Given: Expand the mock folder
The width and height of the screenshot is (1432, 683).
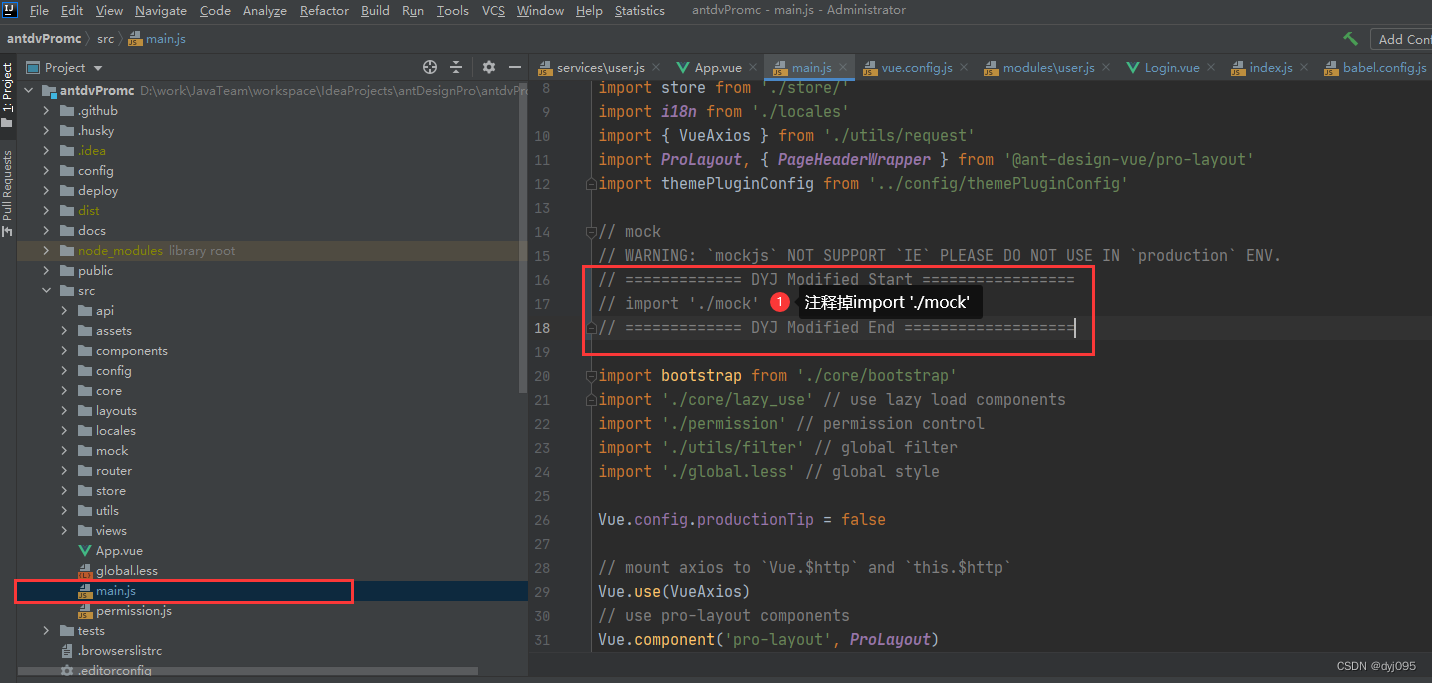Looking at the screenshot, I should coord(64,451).
